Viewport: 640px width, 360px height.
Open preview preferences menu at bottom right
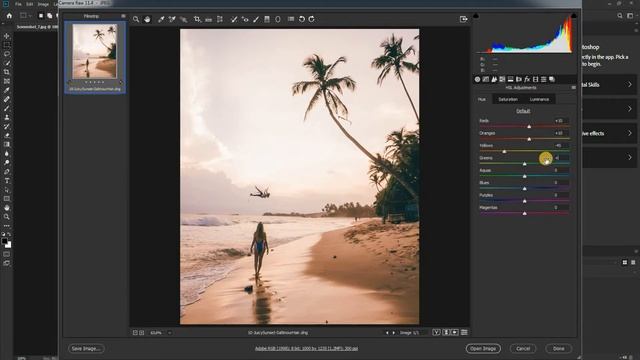click(464, 333)
